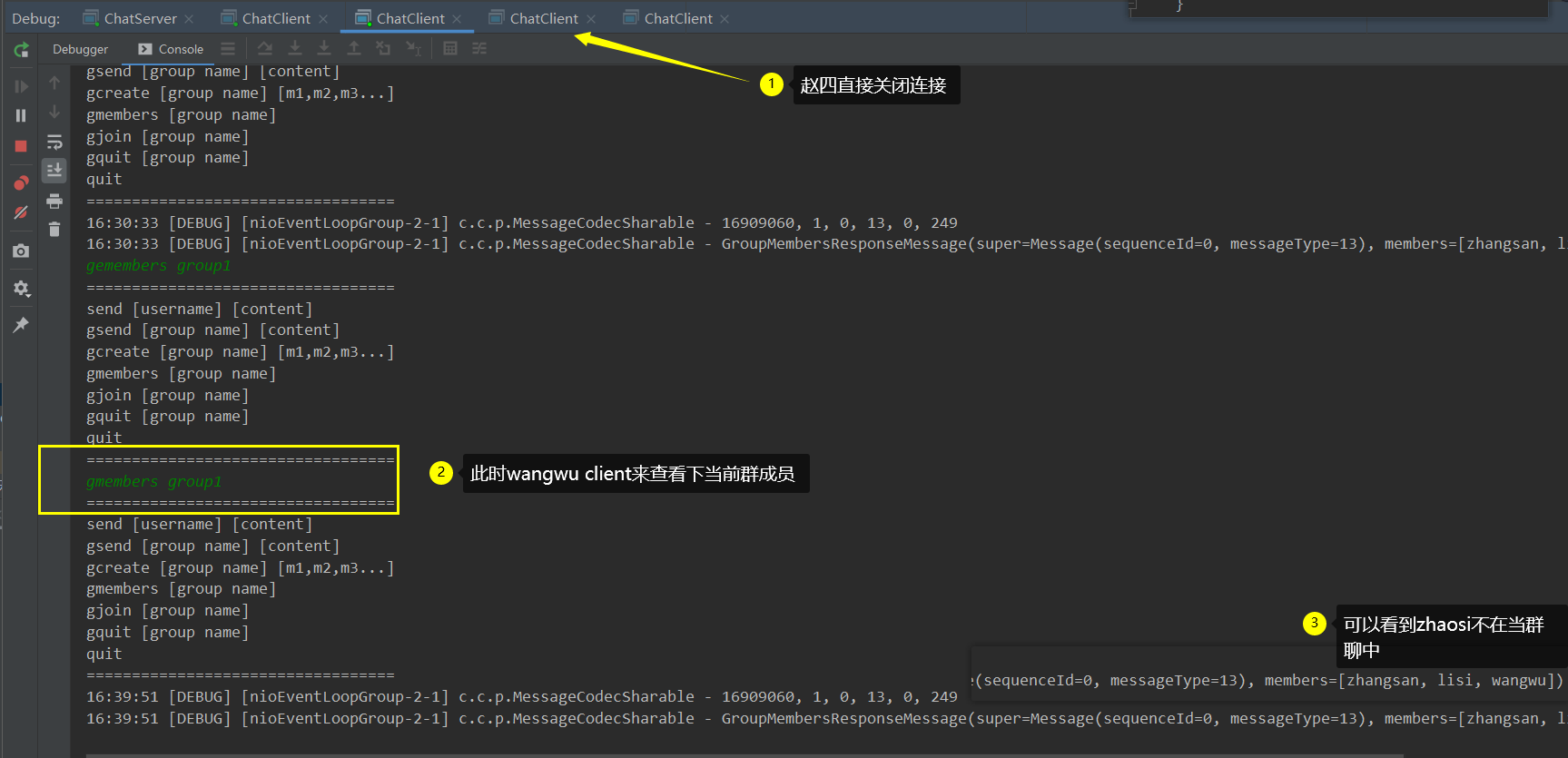This screenshot has height=758, width=1568.
Task: Take a thread dump with camera icon
Action: click(21, 251)
